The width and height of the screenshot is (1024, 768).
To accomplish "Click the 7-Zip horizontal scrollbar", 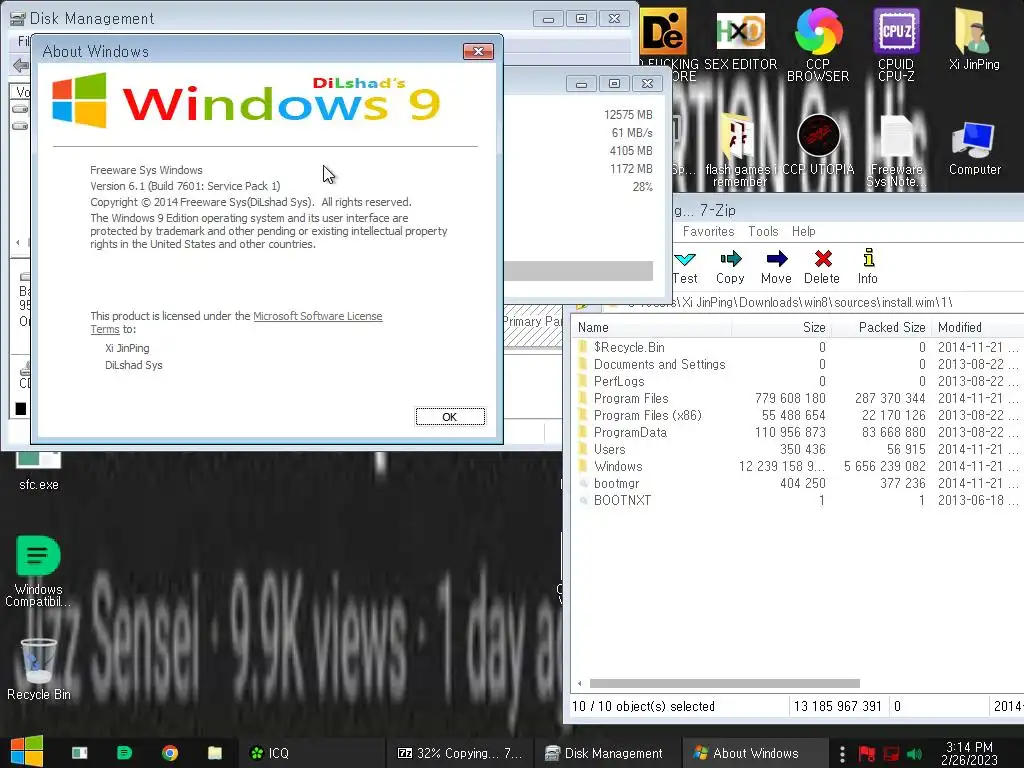I will point(725,684).
